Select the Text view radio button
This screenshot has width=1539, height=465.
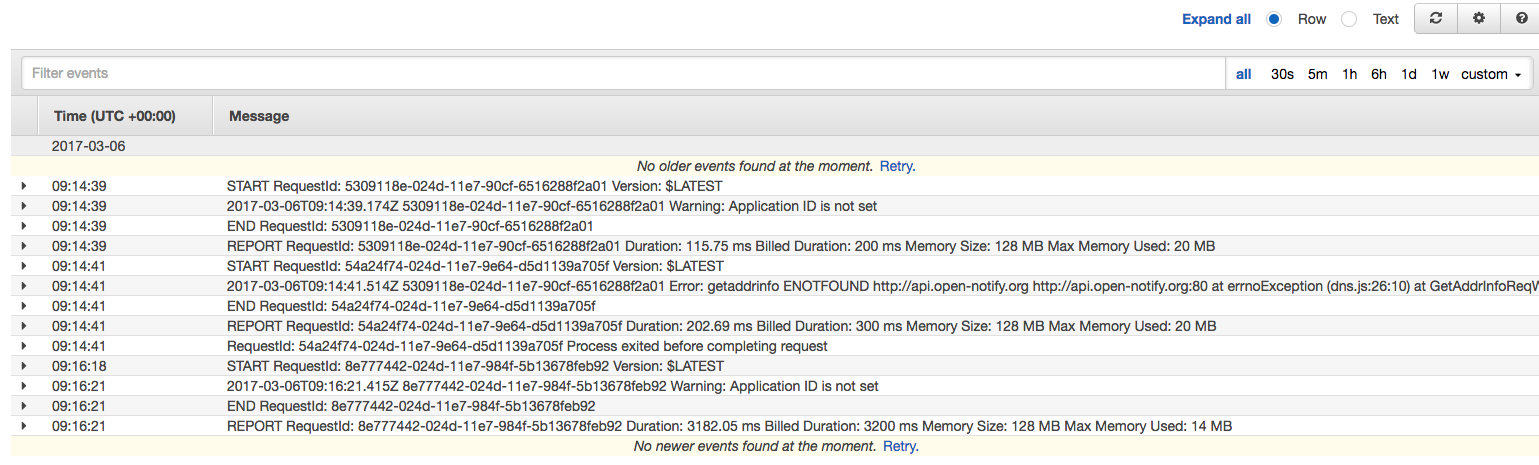1349,19
